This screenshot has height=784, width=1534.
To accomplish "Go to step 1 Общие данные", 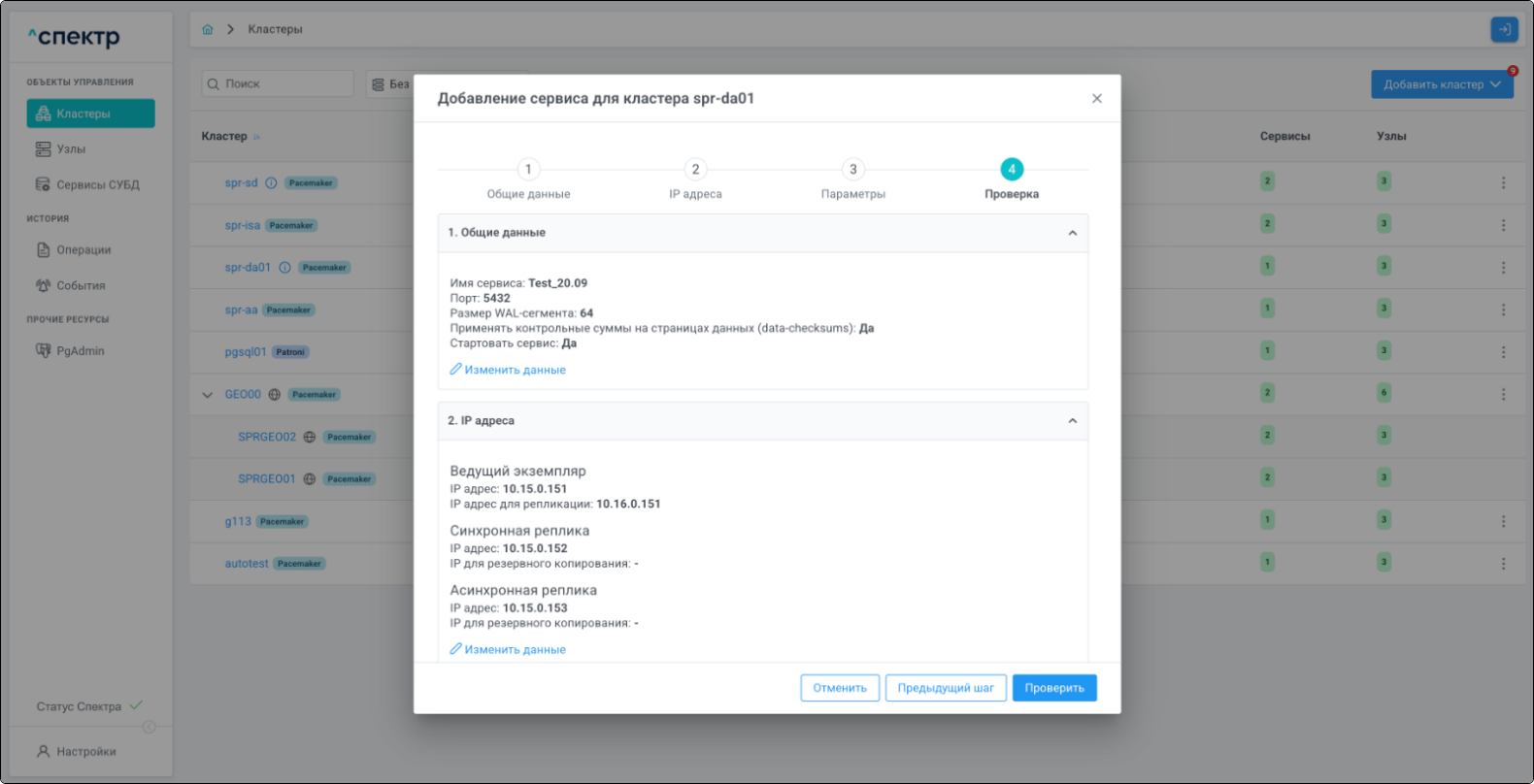I will point(528,170).
